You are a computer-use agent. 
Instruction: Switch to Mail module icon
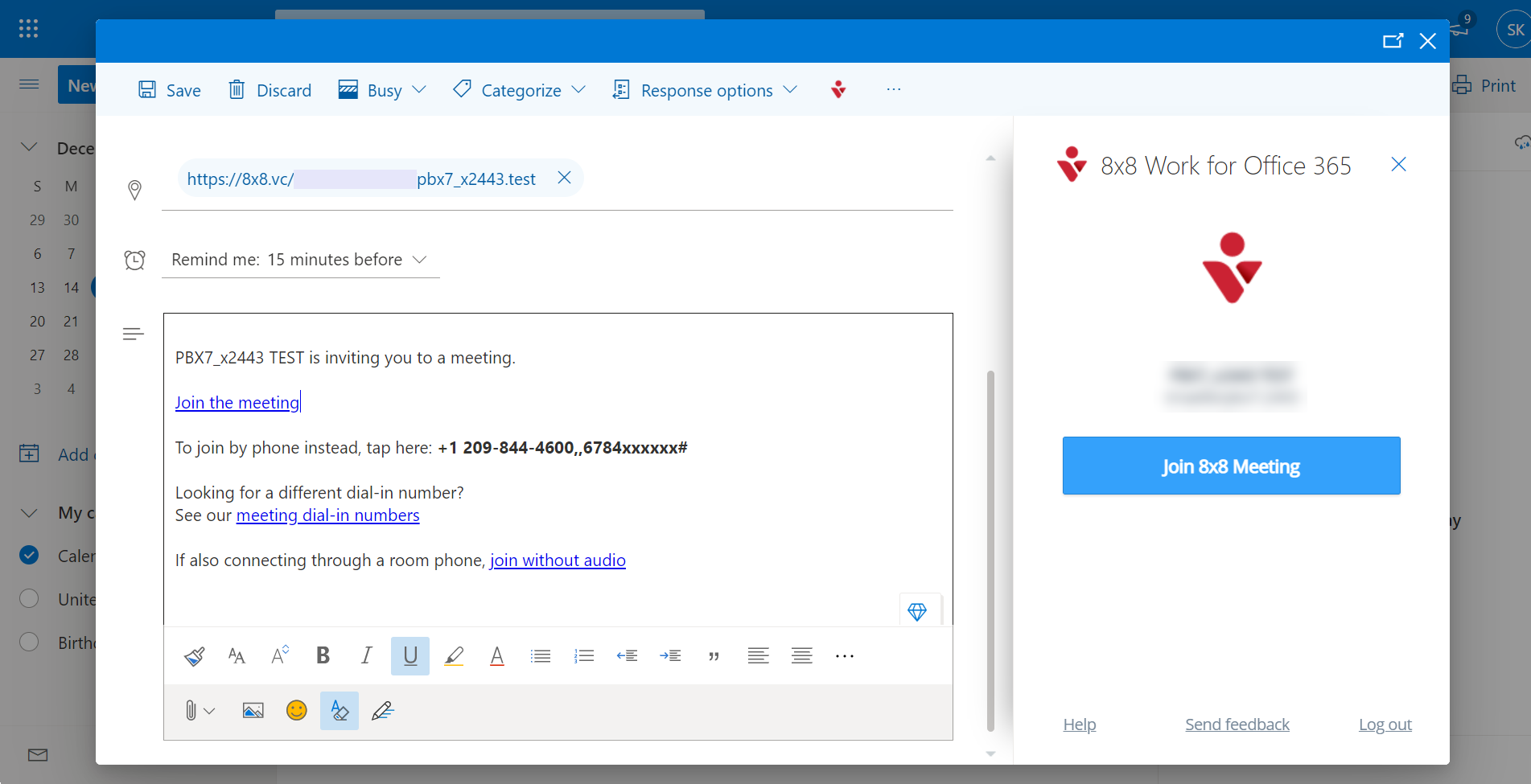pos(38,754)
